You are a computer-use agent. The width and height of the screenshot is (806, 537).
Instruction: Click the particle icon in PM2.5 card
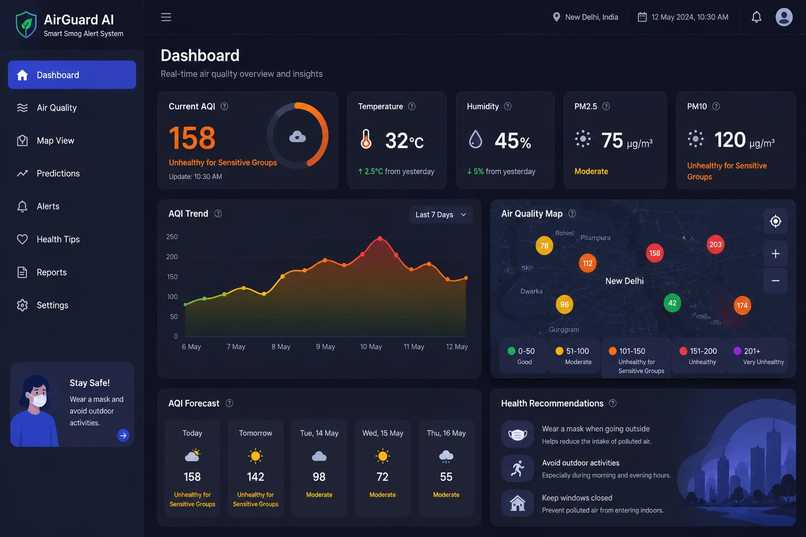coord(582,139)
